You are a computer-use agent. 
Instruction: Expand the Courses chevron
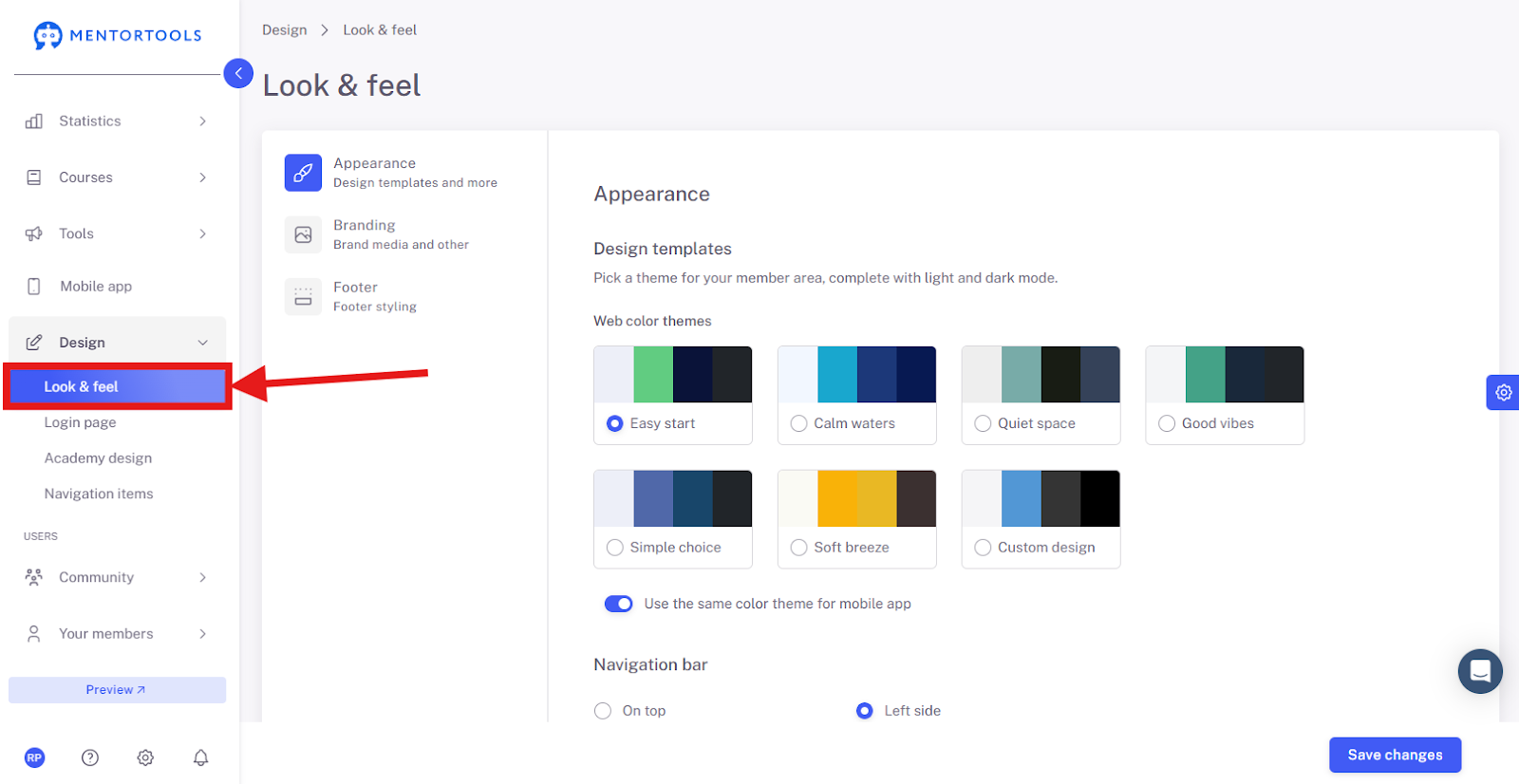click(202, 177)
